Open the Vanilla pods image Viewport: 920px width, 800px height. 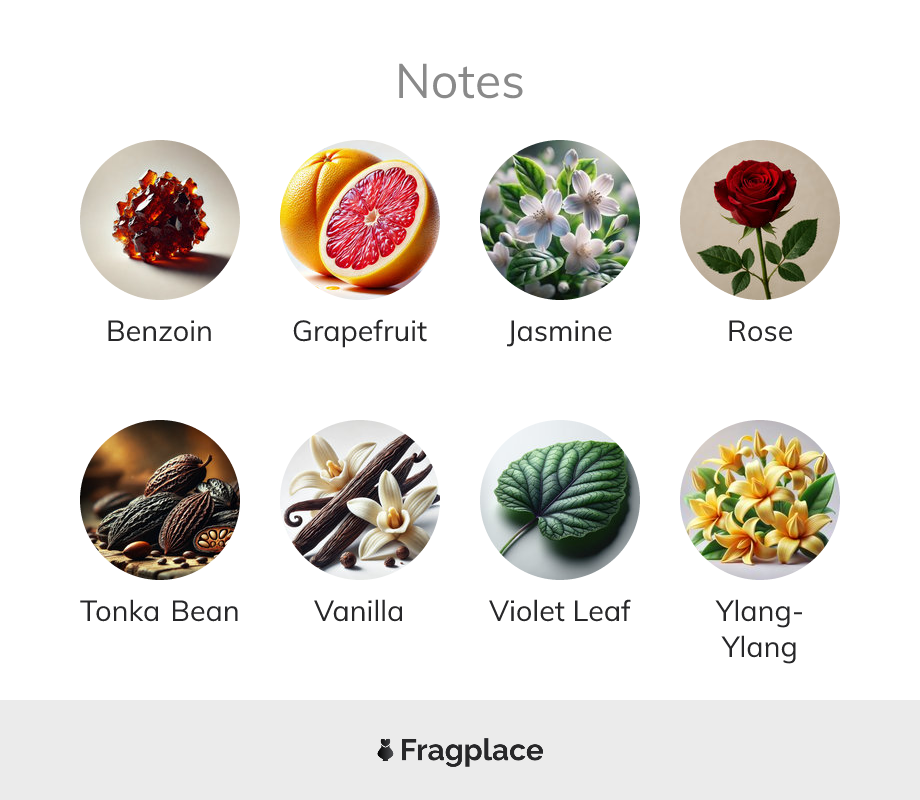click(x=360, y=499)
